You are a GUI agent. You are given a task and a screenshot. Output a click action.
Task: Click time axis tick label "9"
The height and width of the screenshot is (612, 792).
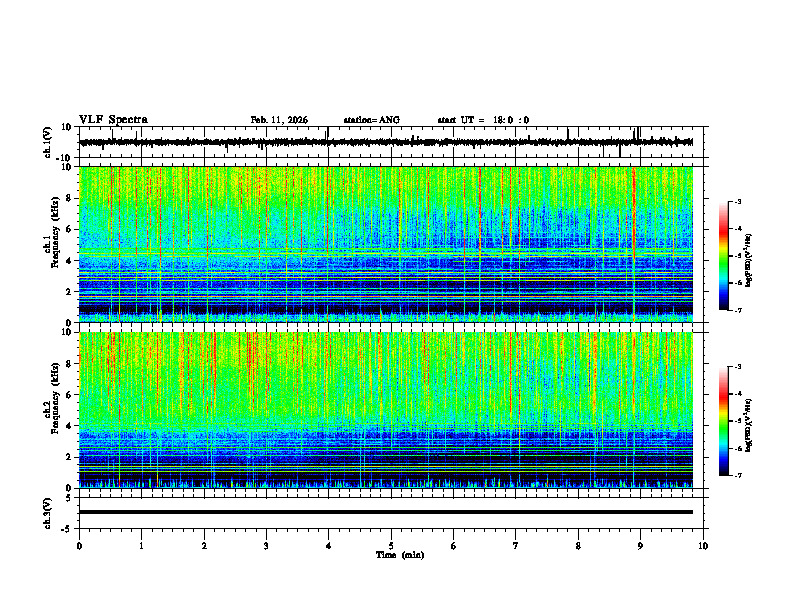click(x=640, y=546)
